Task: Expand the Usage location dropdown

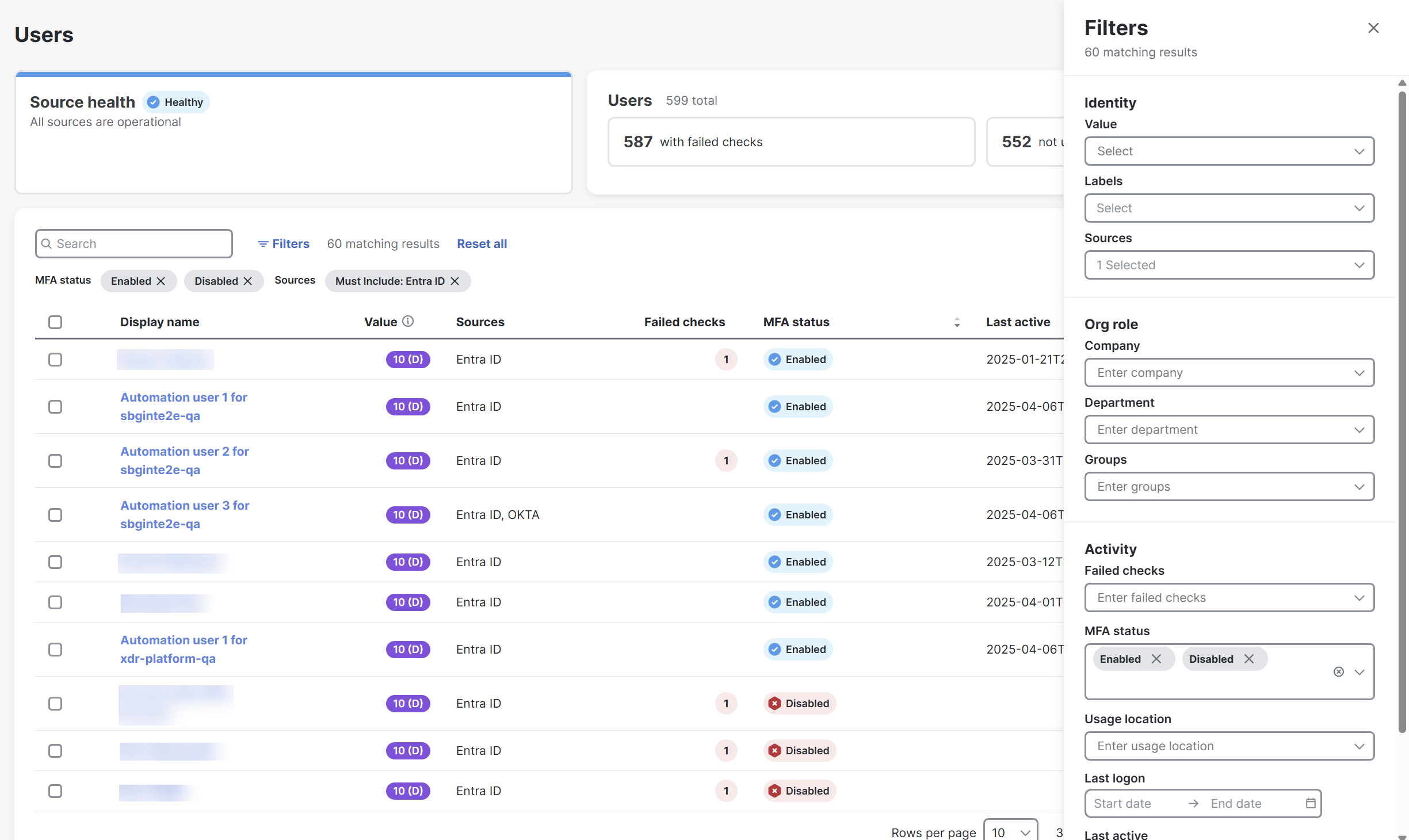Action: tap(1229, 746)
